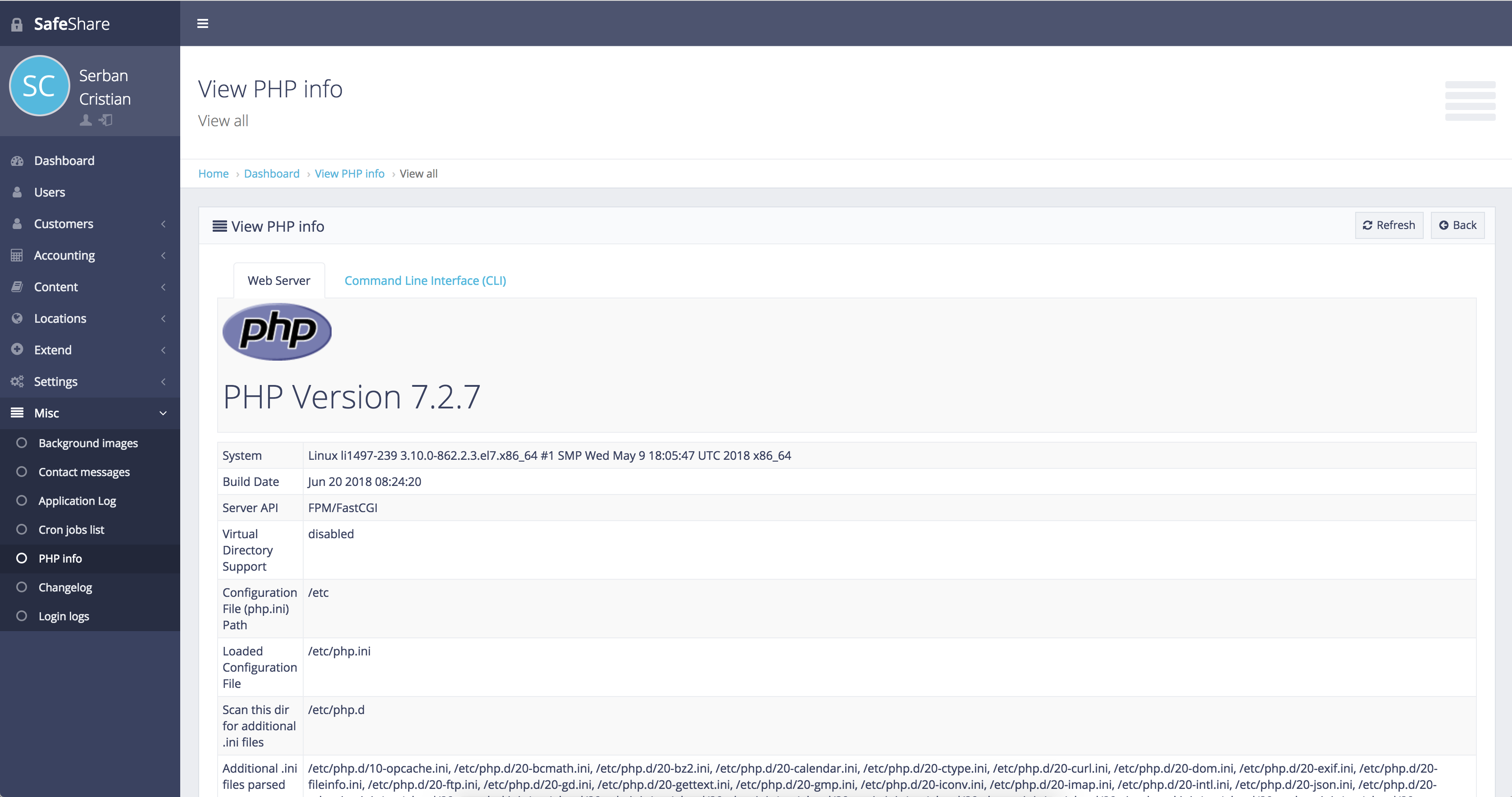This screenshot has height=797, width=1512.
Task: Expand the Customers menu chevron
Action: click(x=163, y=224)
